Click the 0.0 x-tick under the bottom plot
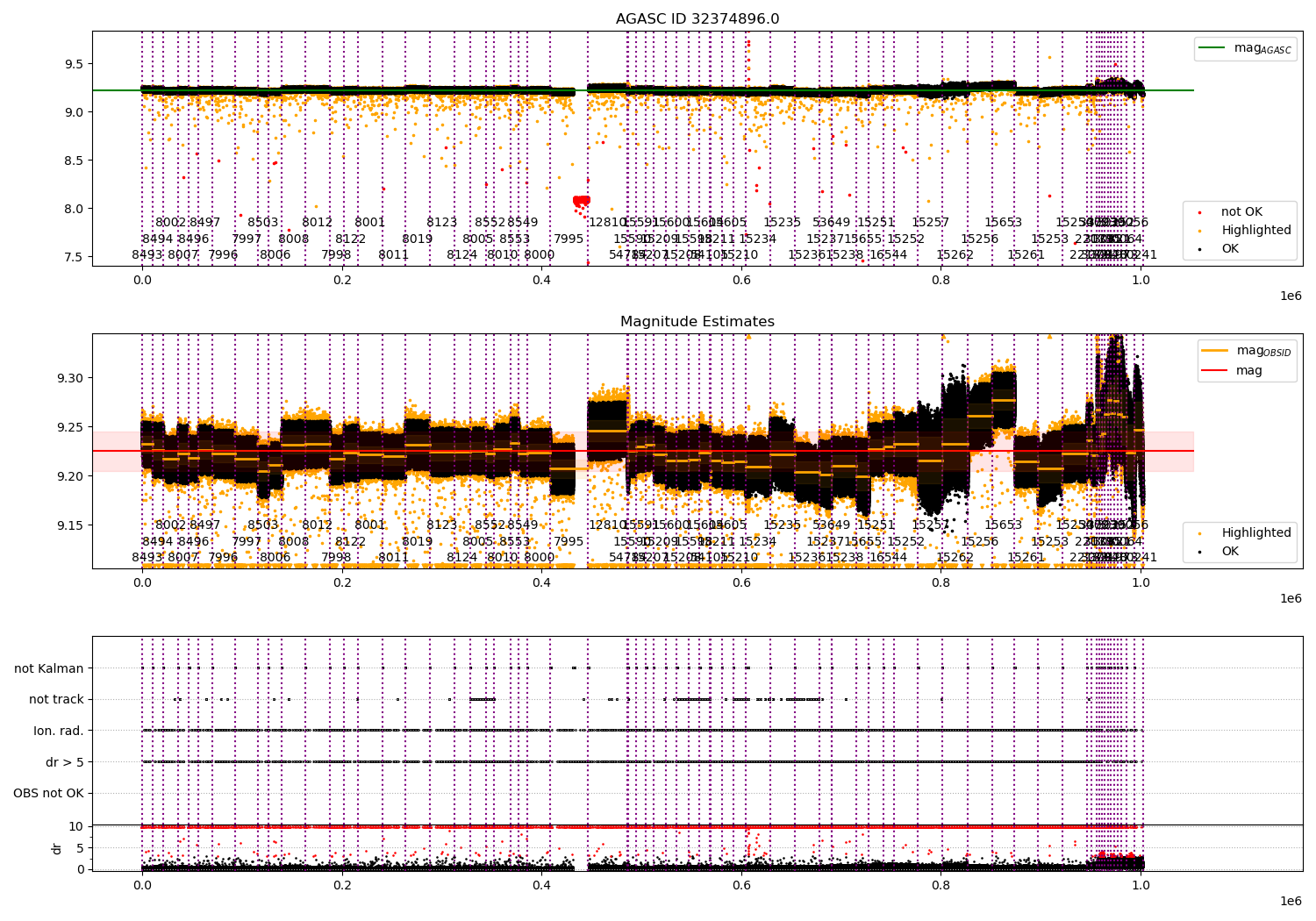The width and height of the screenshot is (1316, 921). pyautogui.click(x=142, y=887)
